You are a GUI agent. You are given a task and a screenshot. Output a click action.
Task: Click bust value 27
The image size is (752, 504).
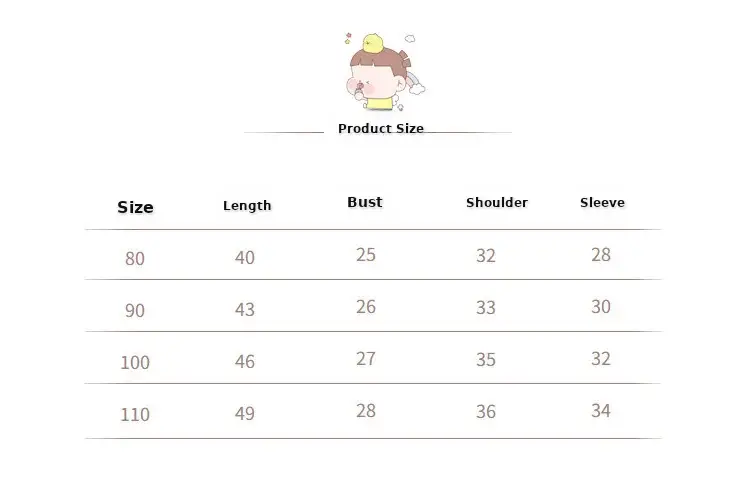[x=365, y=358]
